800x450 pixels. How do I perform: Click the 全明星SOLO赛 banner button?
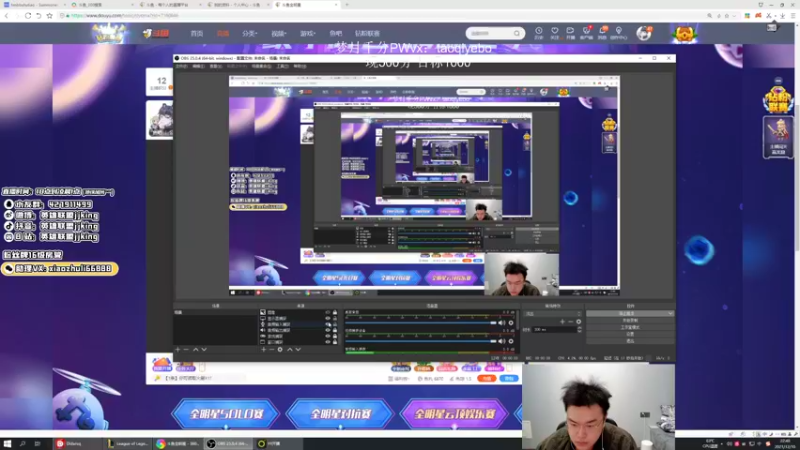[227, 414]
